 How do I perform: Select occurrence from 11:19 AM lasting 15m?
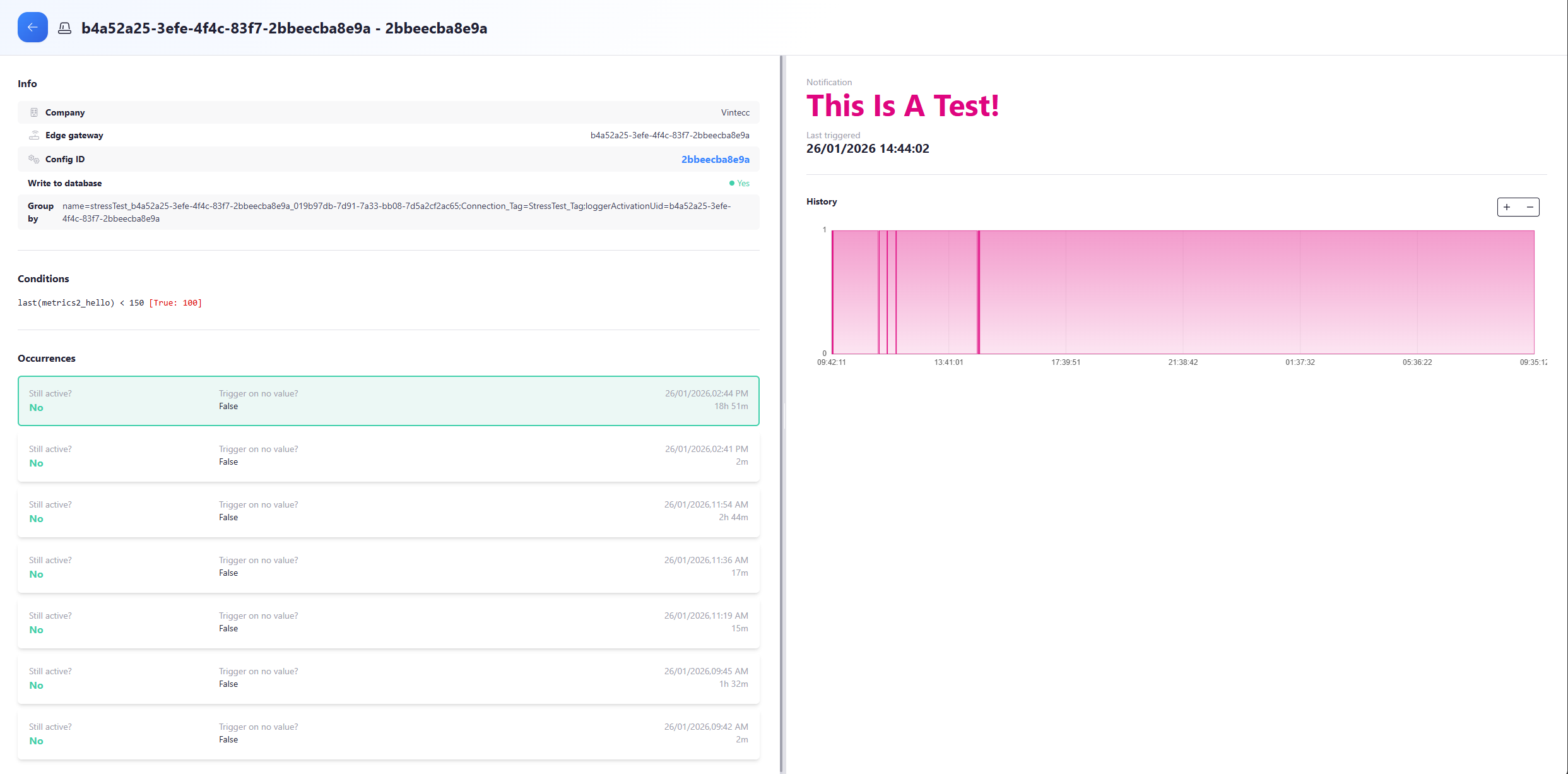(389, 623)
